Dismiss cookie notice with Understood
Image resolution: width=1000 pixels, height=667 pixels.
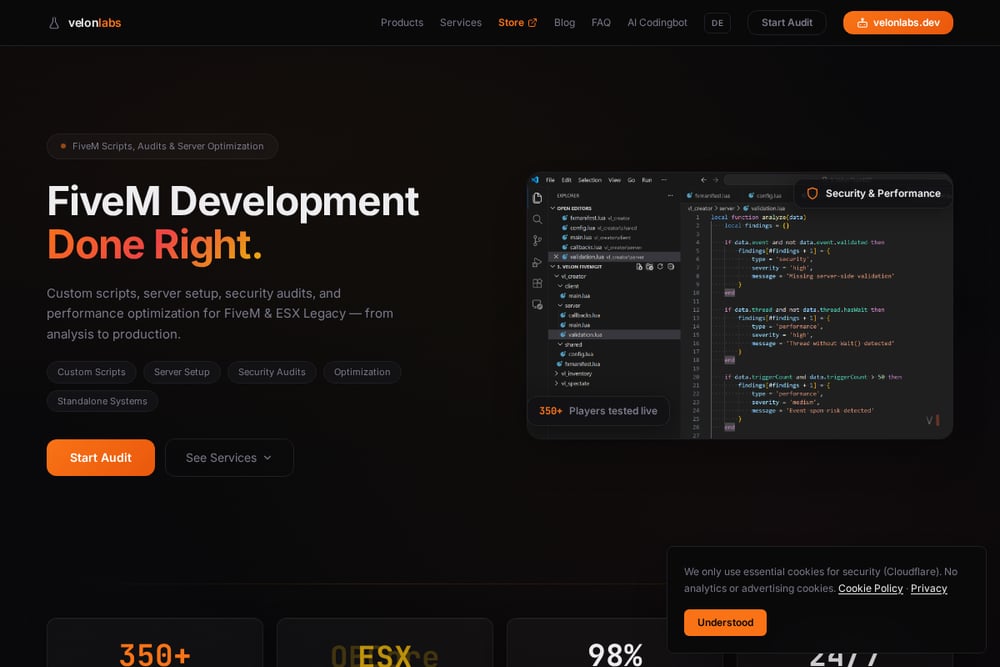pos(725,622)
